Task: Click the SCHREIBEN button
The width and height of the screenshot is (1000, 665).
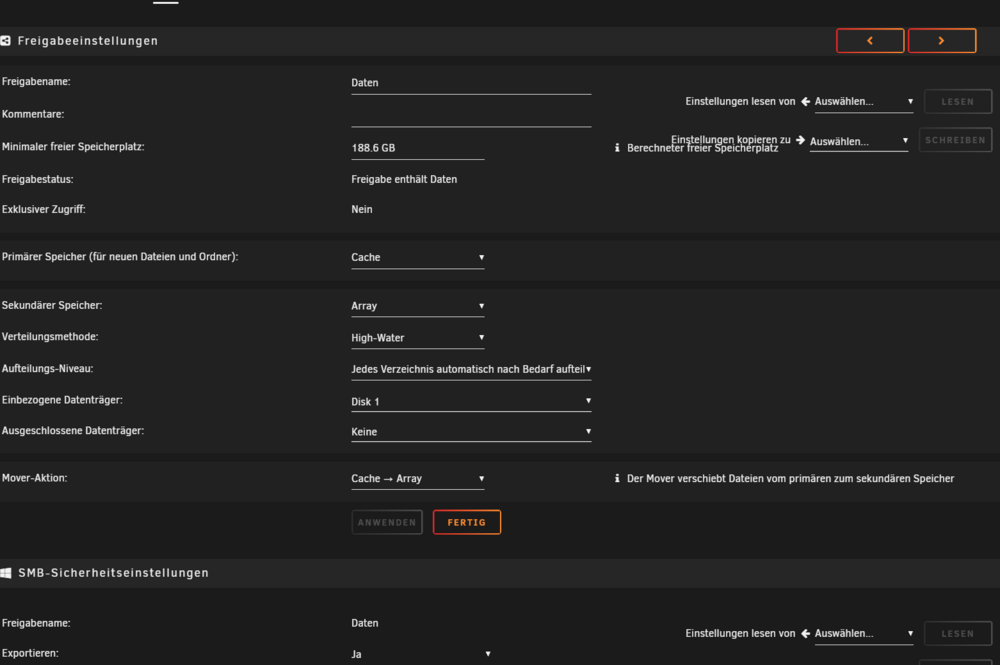Action: tap(955, 140)
